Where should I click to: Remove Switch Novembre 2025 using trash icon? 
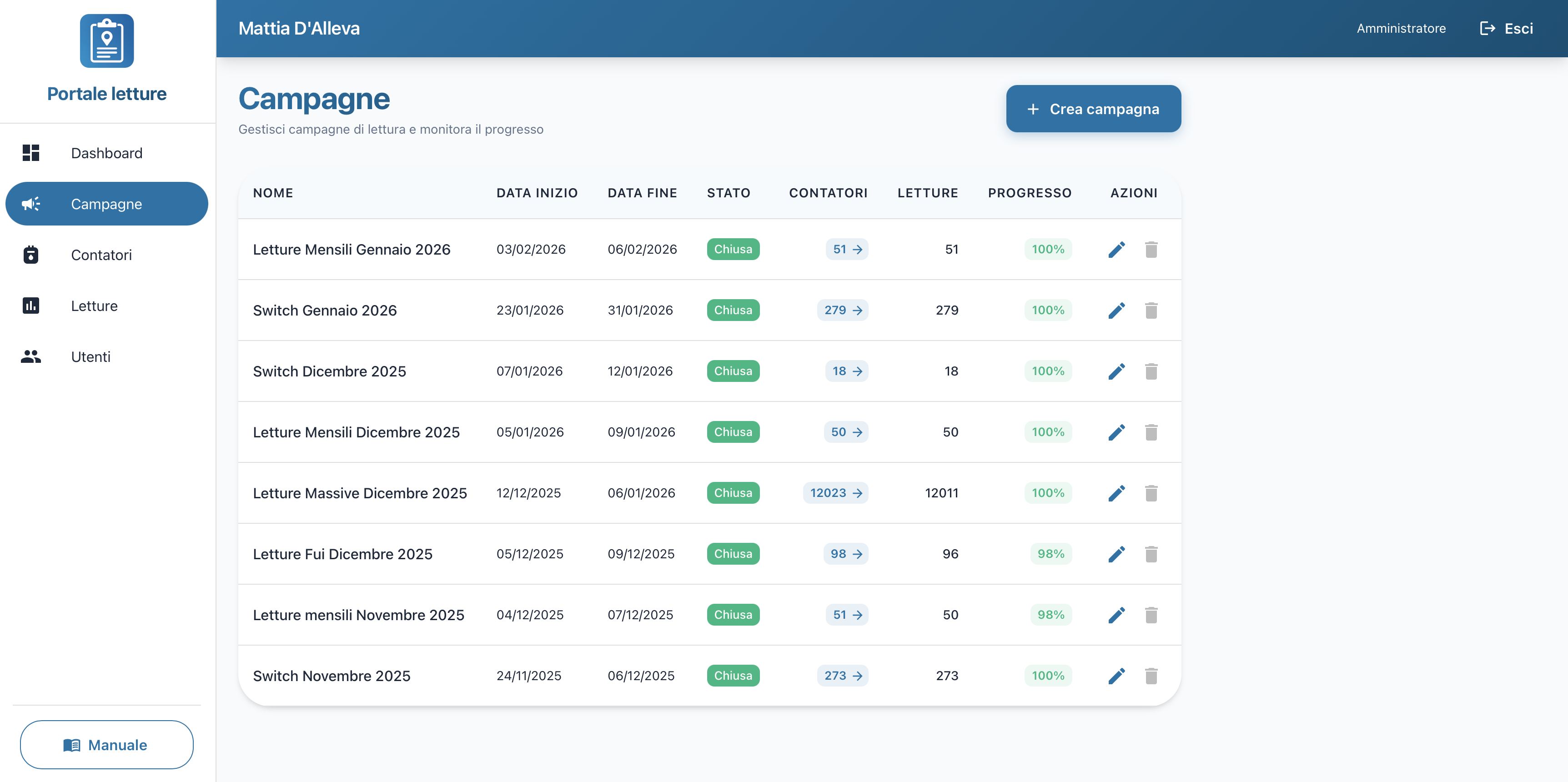(1151, 676)
